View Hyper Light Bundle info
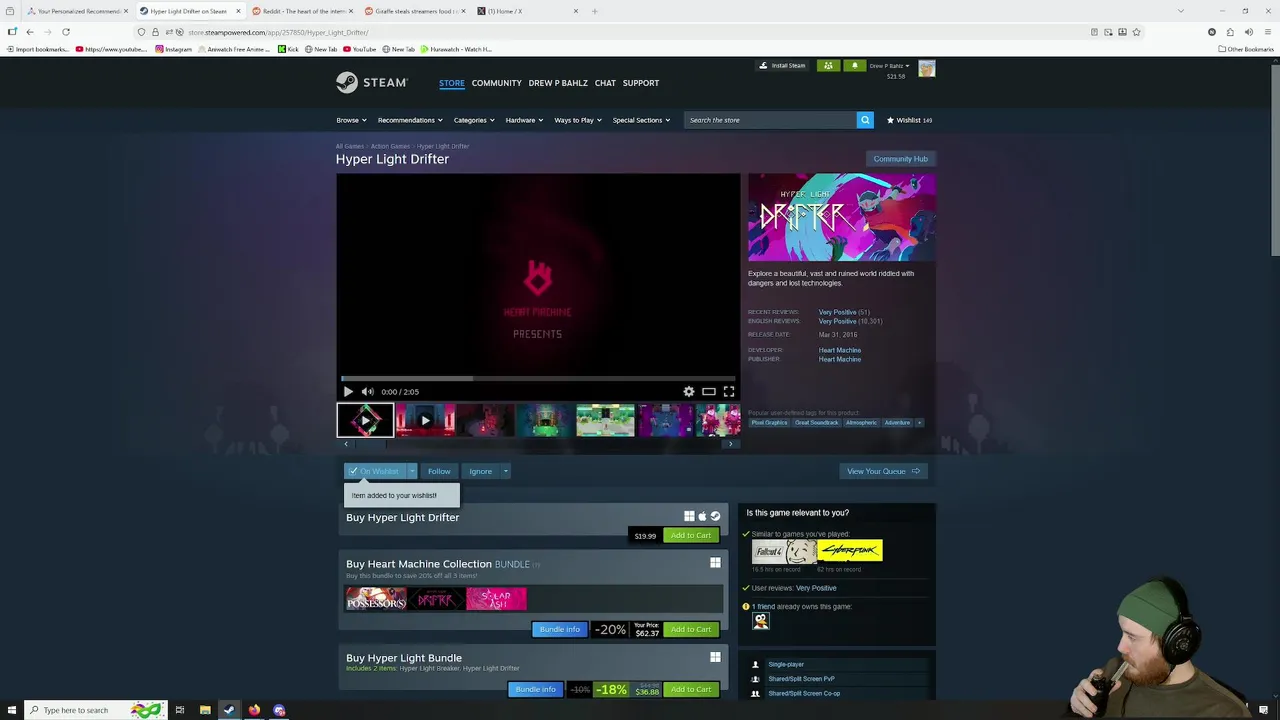Screen dimensions: 1280x720 (535, 689)
